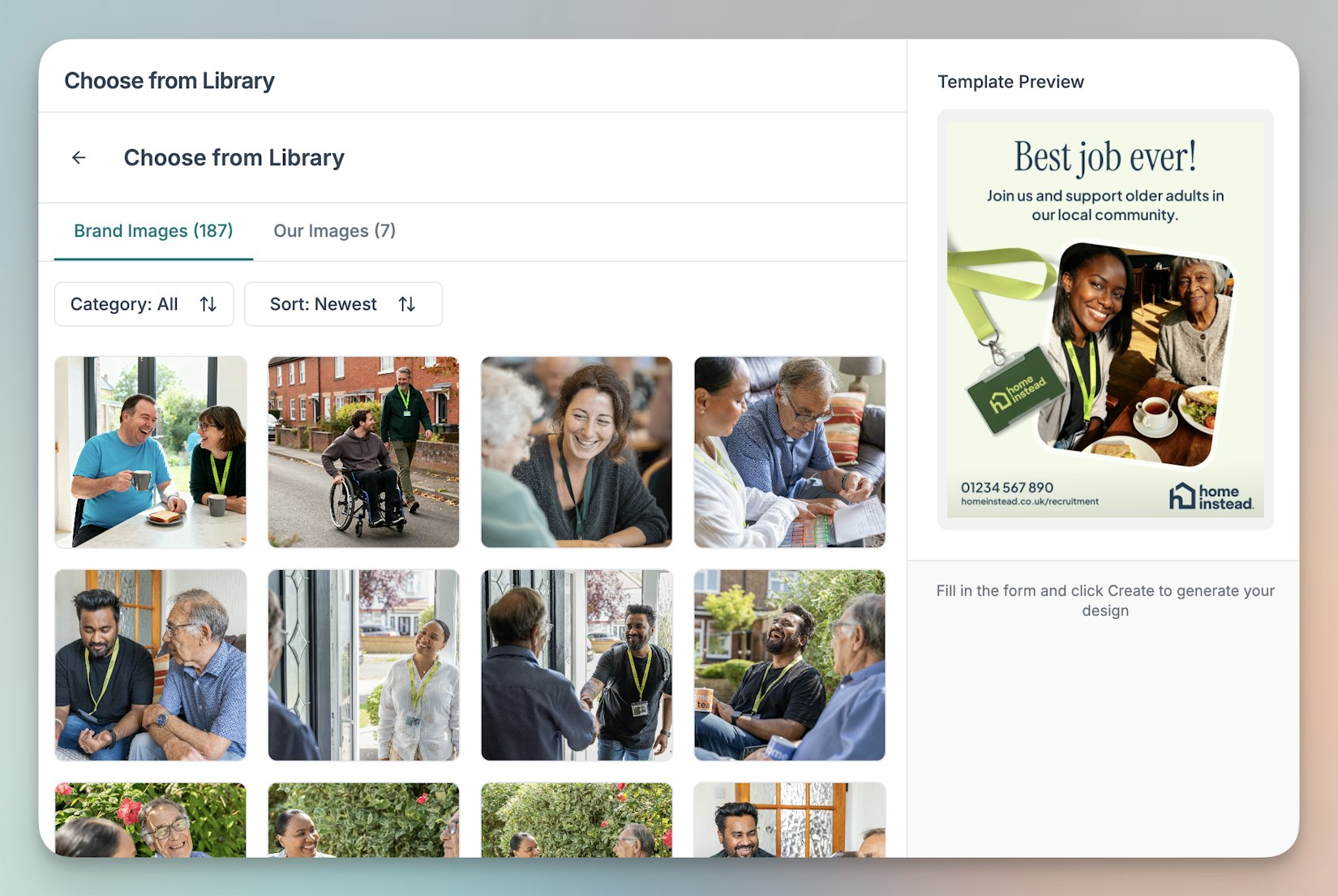Viewport: 1338px width, 896px height.
Task: Switch to the Brand Images tab
Action: tap(153, 231)
